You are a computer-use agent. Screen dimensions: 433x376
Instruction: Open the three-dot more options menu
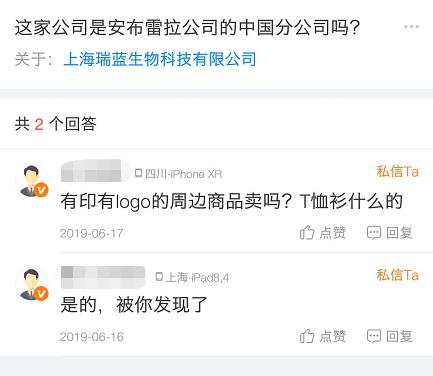(411, 27)
